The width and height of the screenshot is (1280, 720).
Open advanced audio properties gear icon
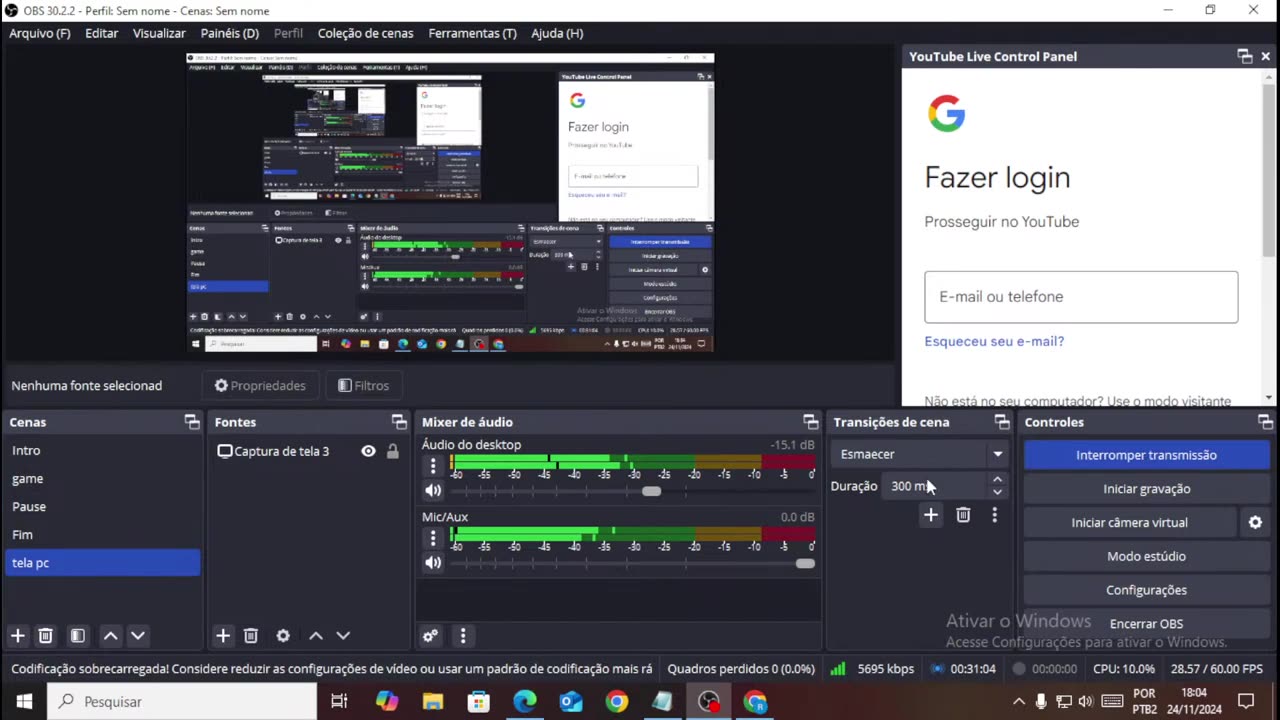430,636
